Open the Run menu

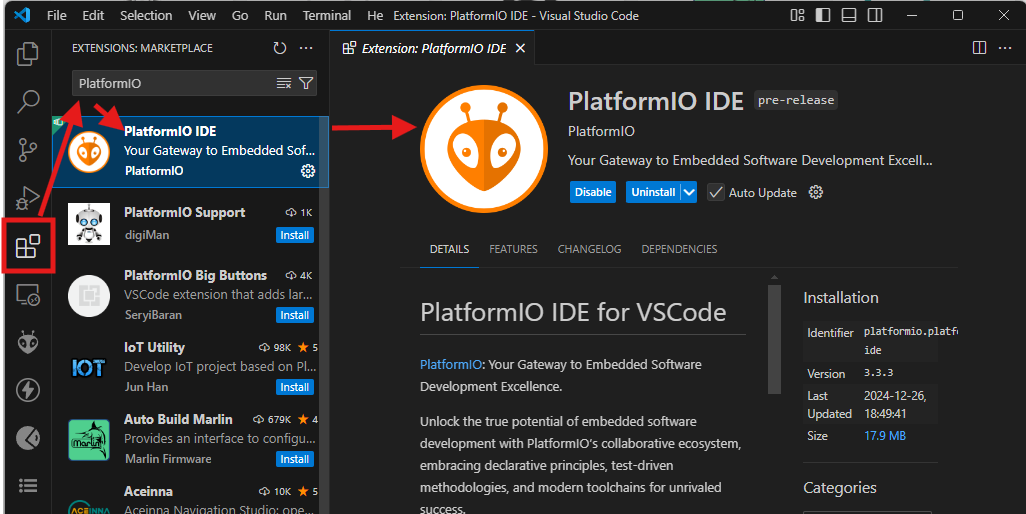(275, 15)
